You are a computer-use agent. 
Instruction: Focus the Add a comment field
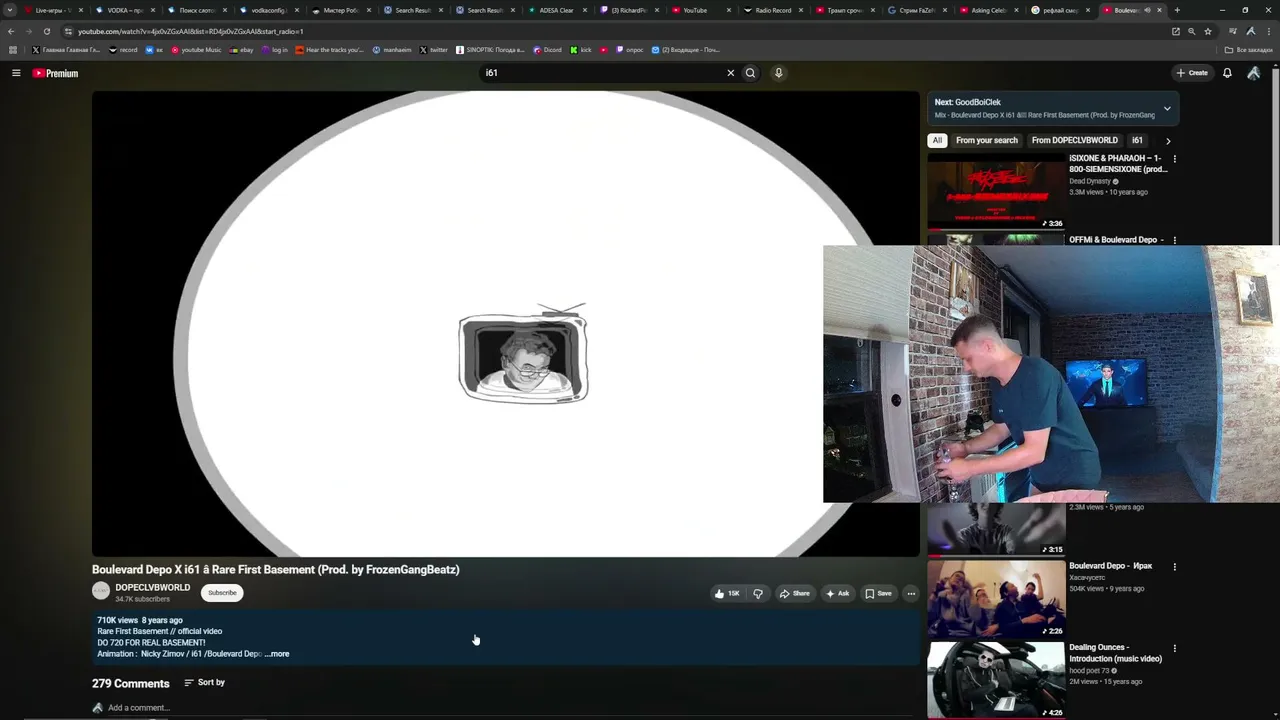click(x=139, y=708)
